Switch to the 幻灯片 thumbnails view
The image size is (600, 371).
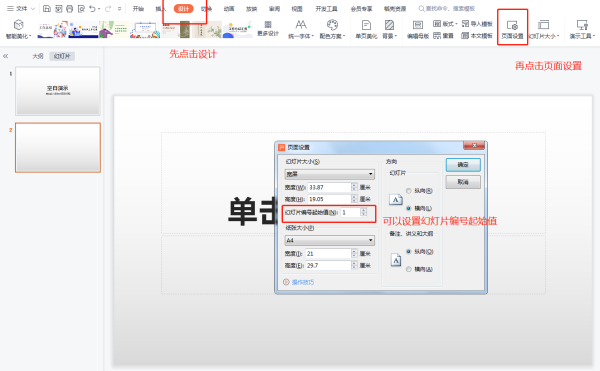[62, 56]
